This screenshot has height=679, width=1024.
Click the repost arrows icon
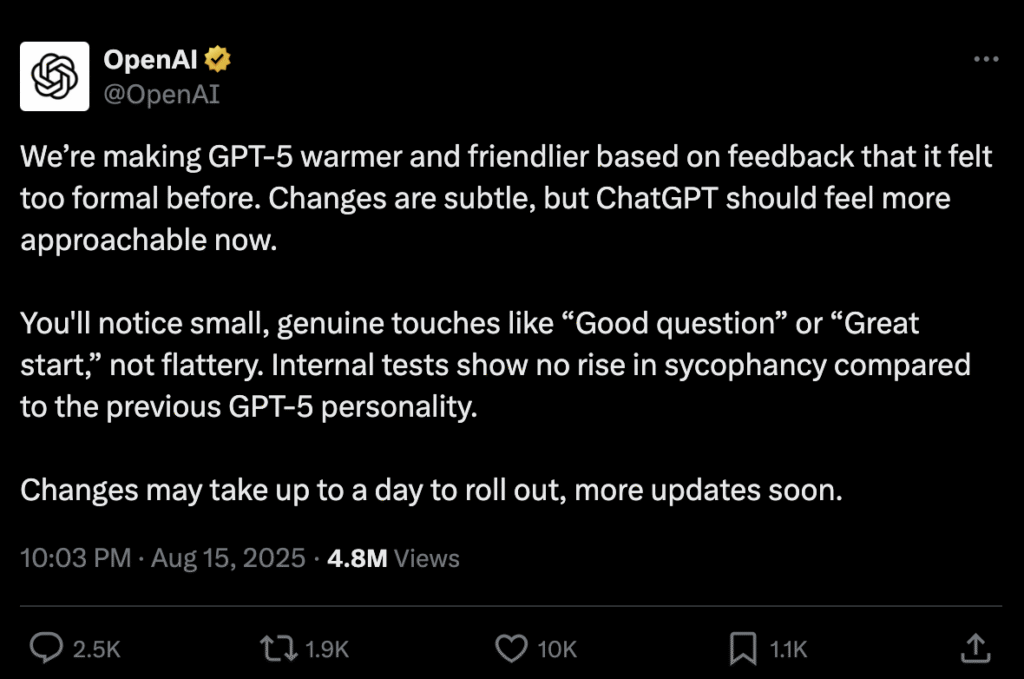pos(279,649)
